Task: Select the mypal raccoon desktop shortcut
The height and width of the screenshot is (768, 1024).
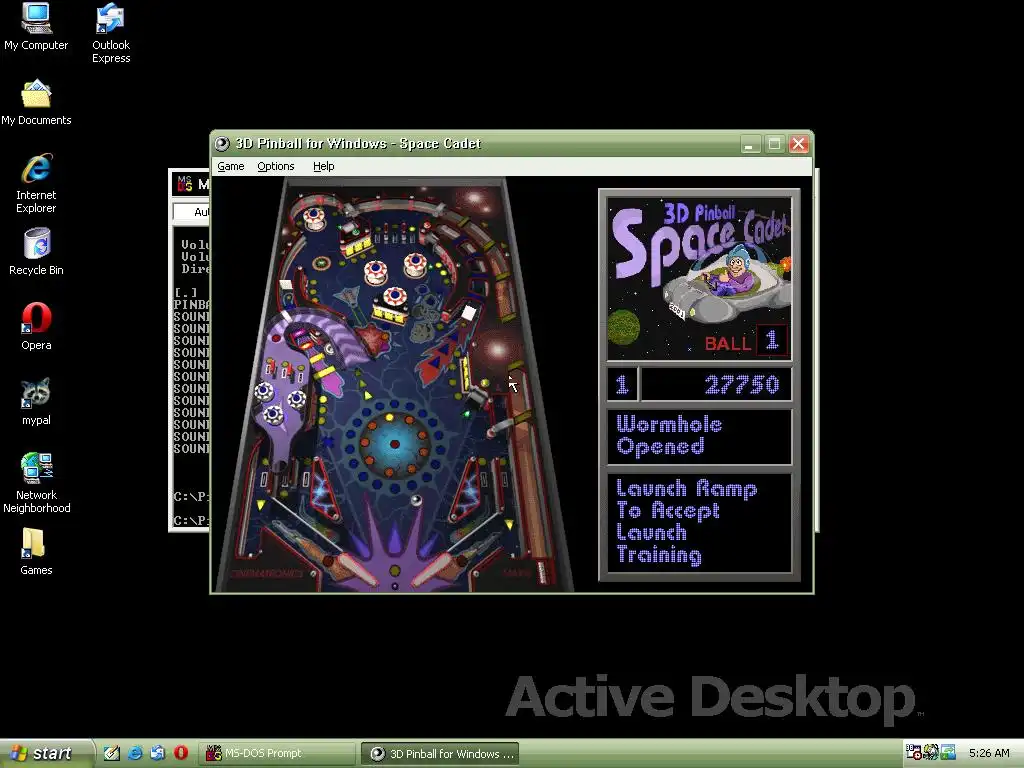Action: click(36, 402)
